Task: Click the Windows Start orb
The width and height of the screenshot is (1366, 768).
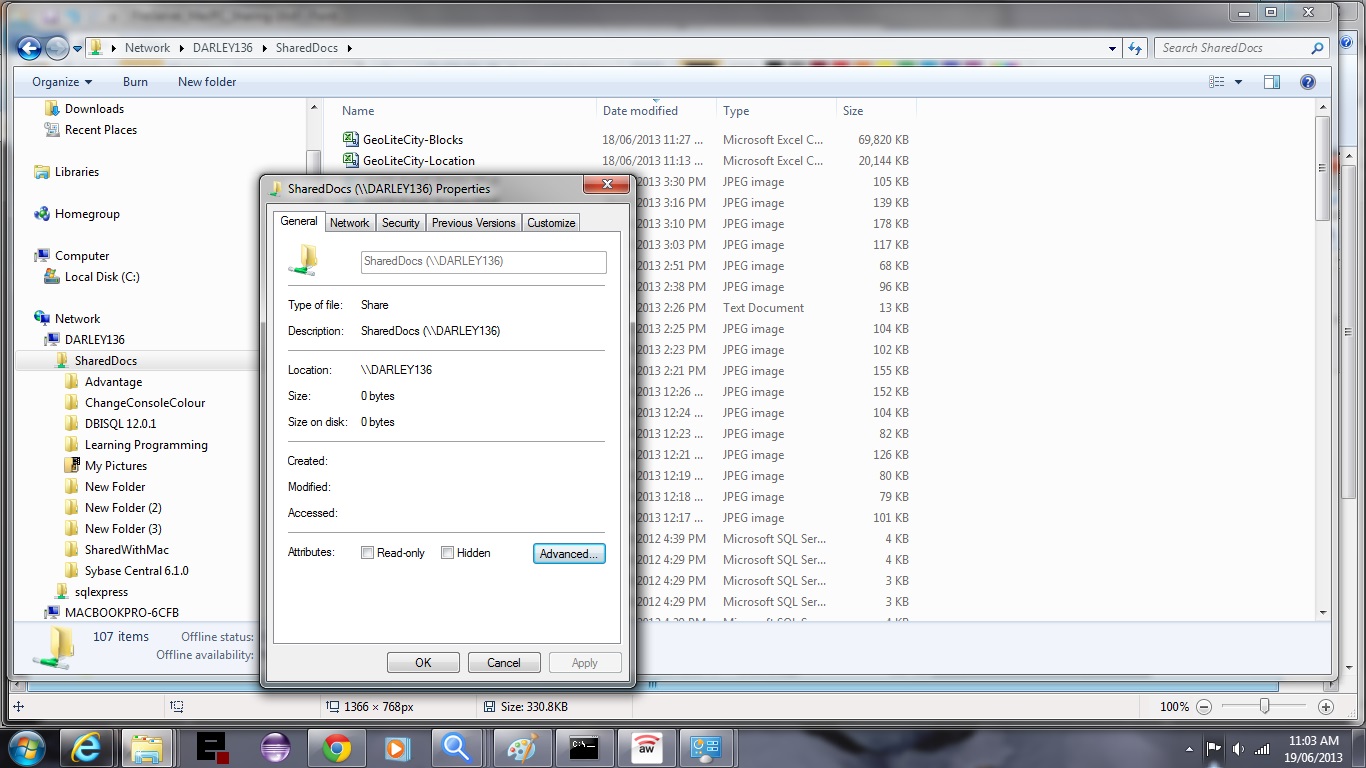Action: pos(26,748)
